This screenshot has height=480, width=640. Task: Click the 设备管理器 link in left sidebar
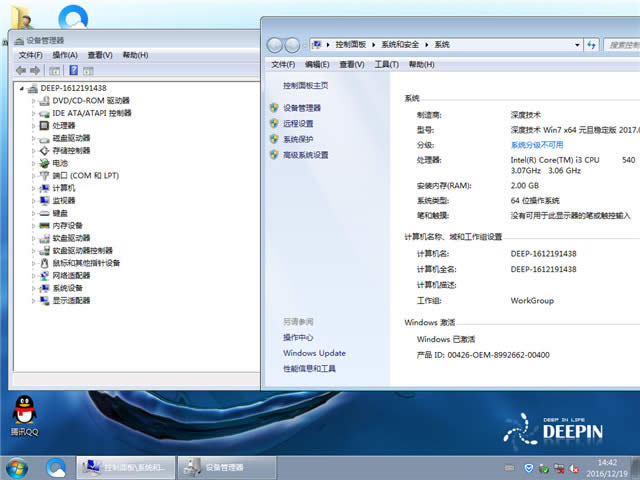point(301,108)
